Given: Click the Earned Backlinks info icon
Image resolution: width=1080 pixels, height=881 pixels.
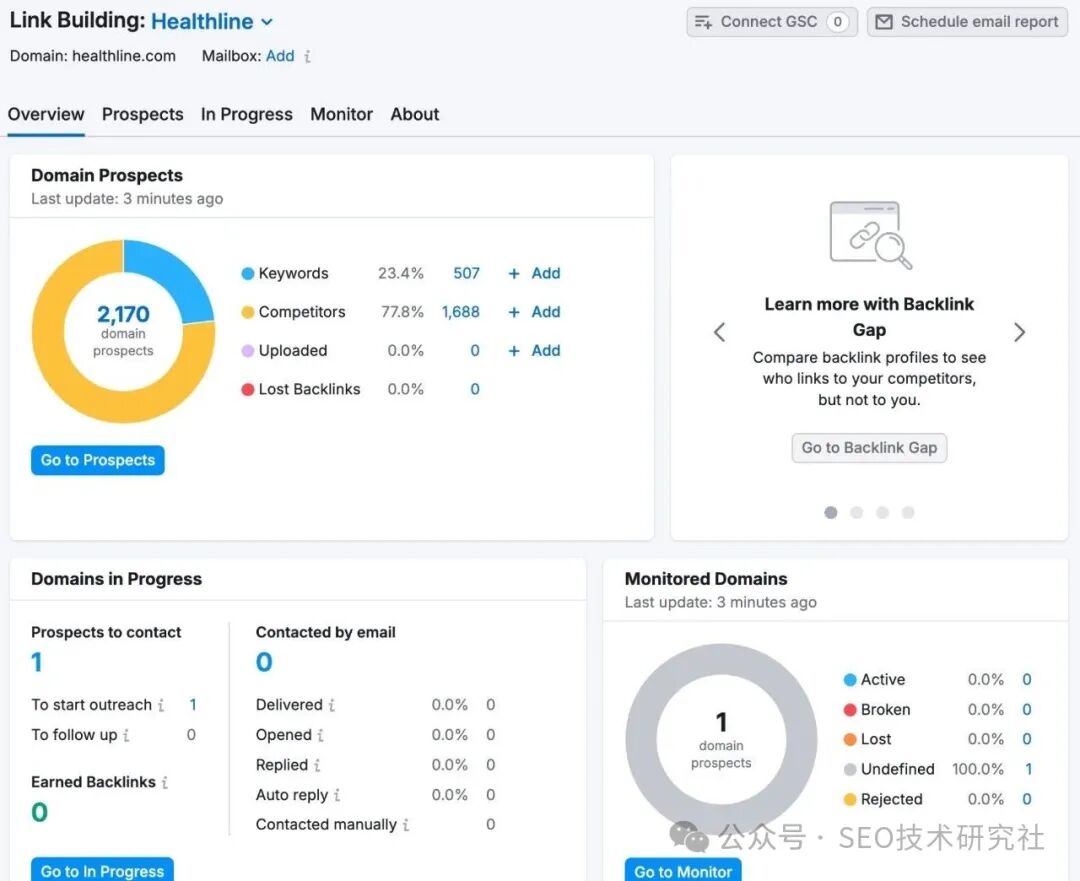Looking at the screenshot, I should (x=165, y=782).
